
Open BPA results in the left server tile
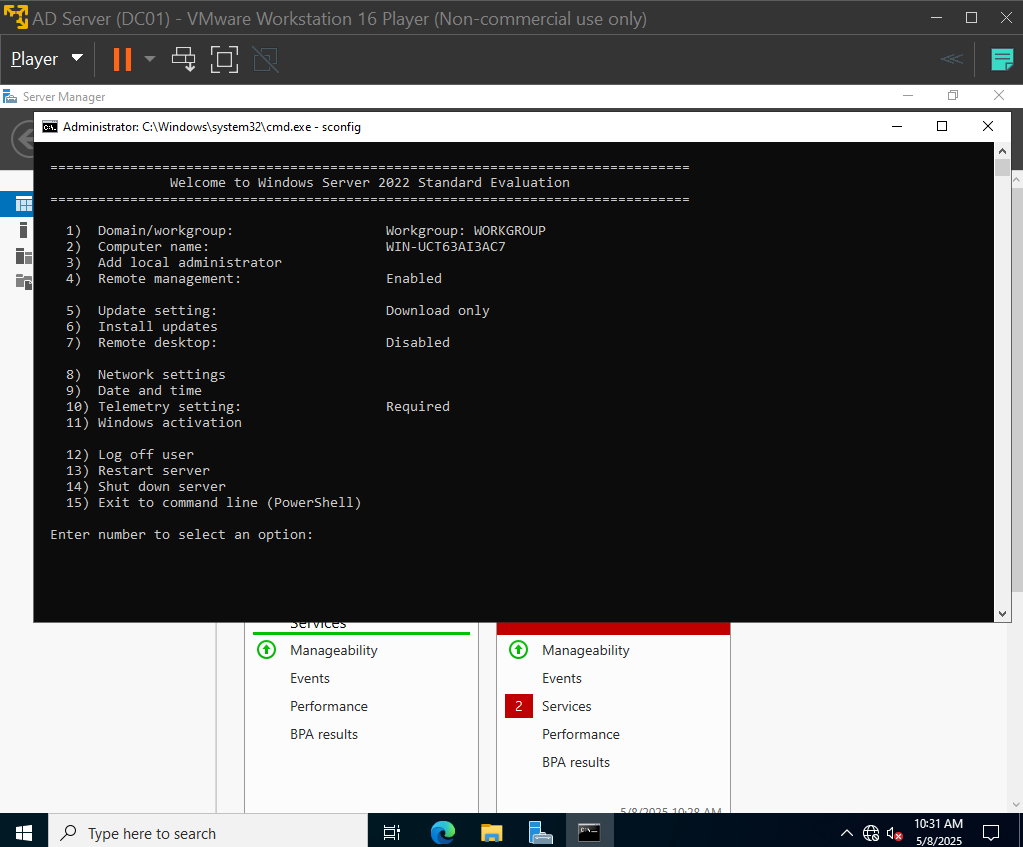click(324, 735)
